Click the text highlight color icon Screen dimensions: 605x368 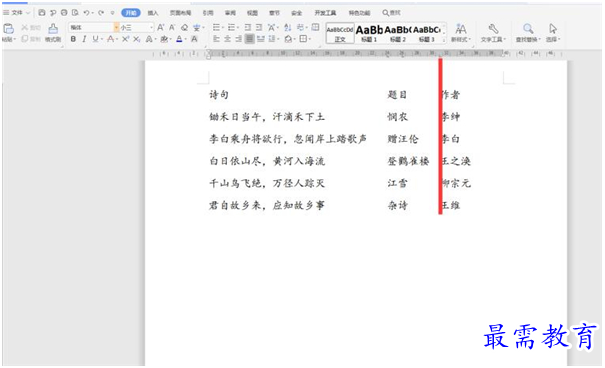click(164, 39)
